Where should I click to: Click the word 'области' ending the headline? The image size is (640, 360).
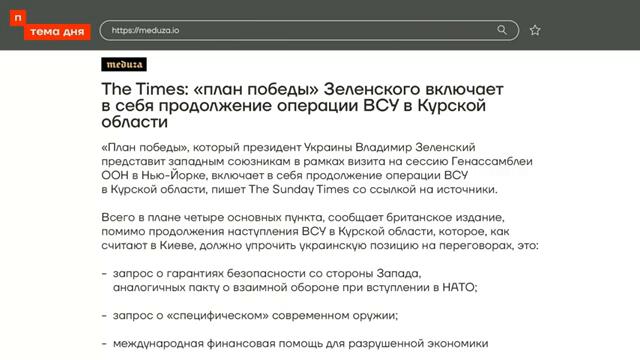[135, 122]
